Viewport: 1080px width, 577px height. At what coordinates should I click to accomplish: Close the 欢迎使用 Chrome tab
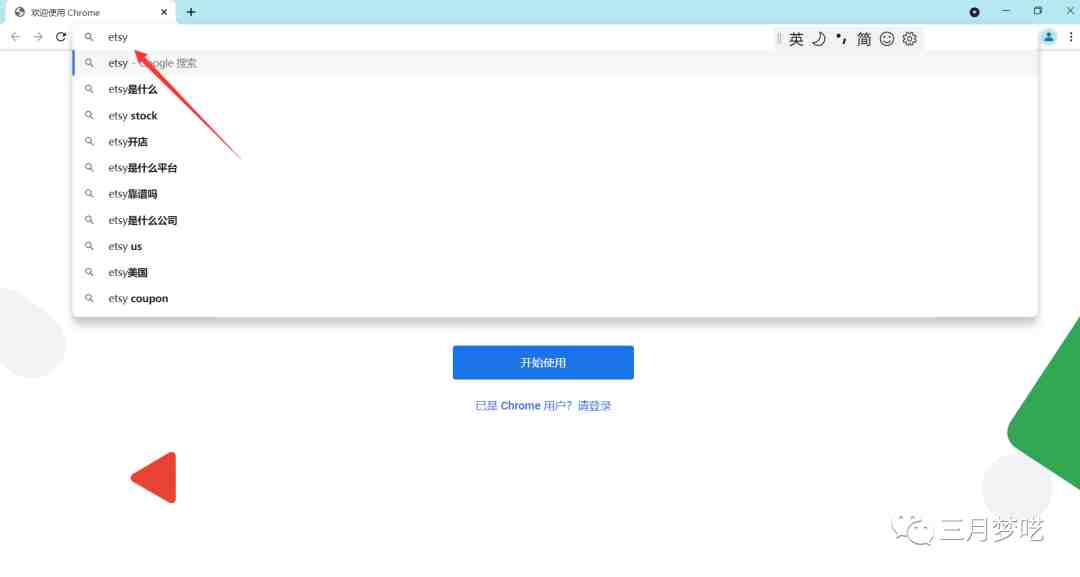(164, 12)
